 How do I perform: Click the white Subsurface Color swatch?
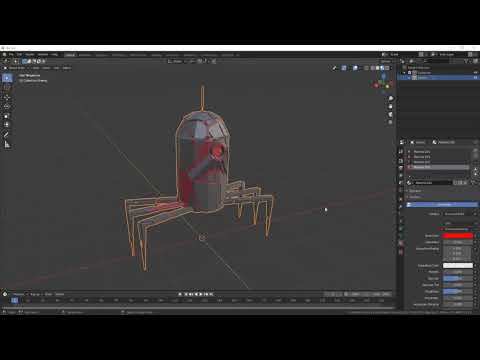tap(458, 266)
